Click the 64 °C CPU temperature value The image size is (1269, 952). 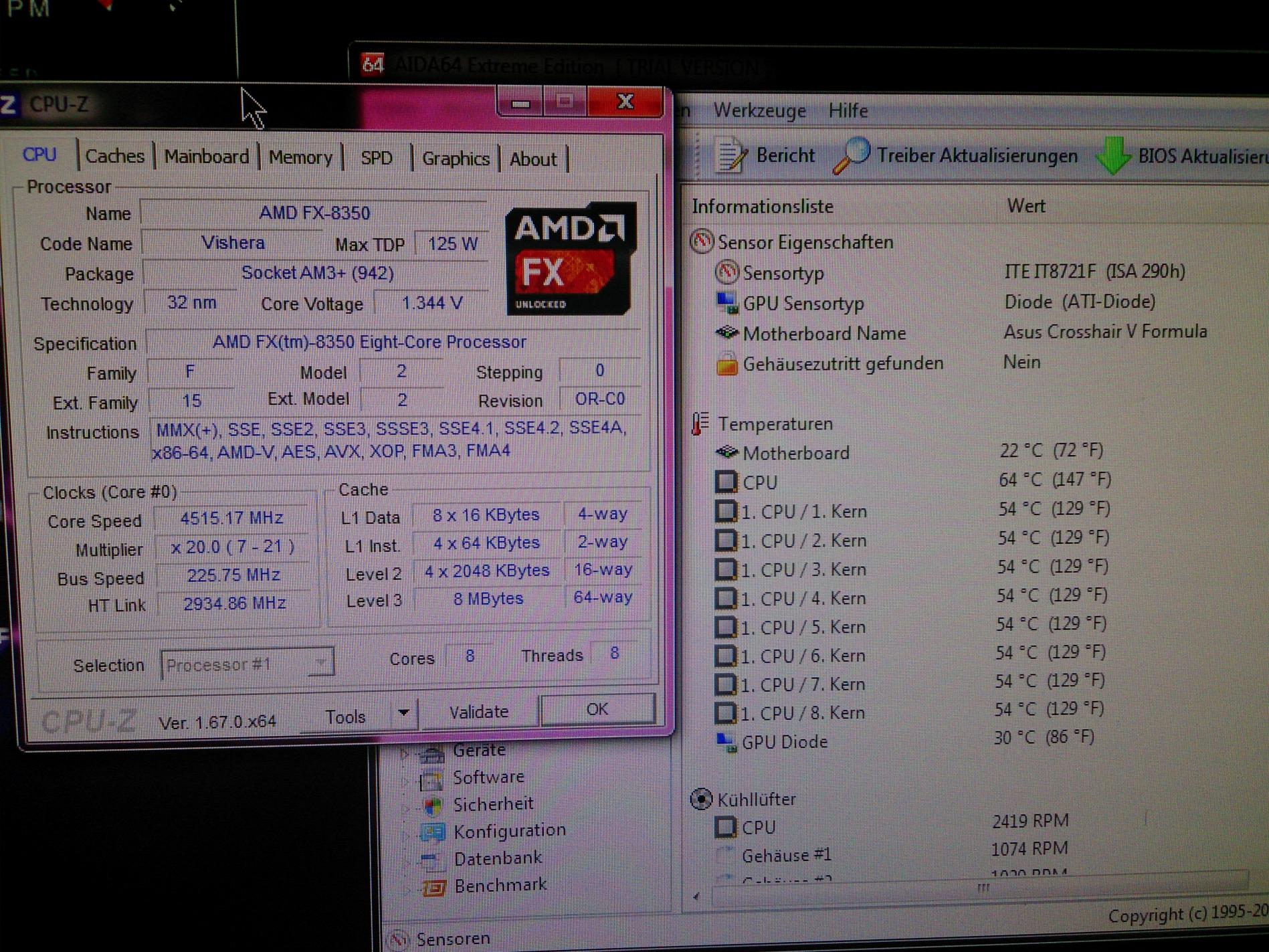pyautogui.click(x=1055, y=479)
